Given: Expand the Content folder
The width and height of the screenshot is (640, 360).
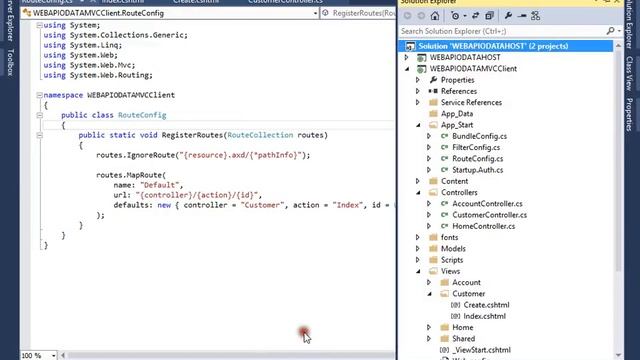Looking at the screenshot, I should tap(418, 181).
